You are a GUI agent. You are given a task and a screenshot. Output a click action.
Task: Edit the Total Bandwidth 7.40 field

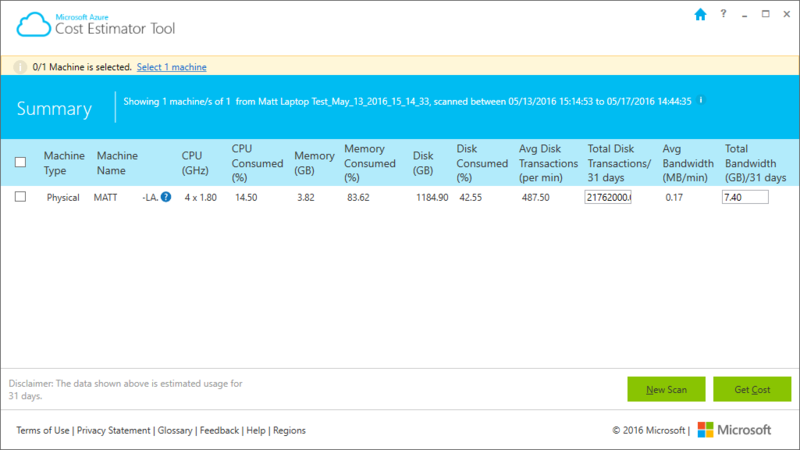pos(745,197)
